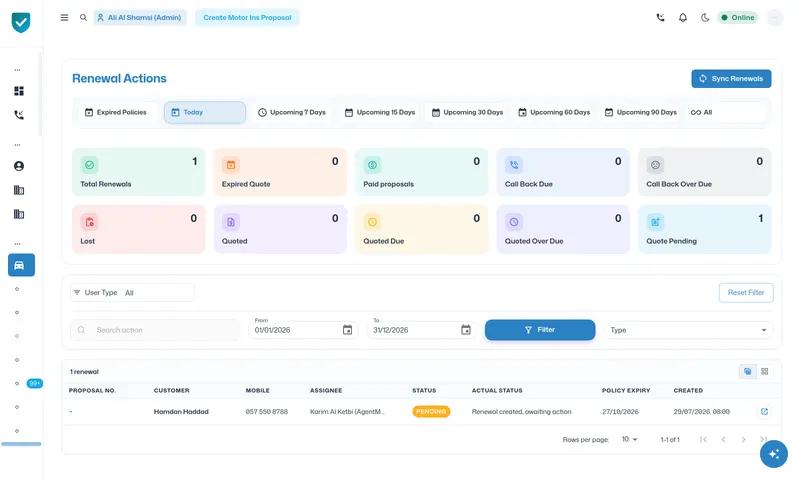Click the Paid proposals card icon
The width and height of the screenshot is (800, 480).
(372, 165)
